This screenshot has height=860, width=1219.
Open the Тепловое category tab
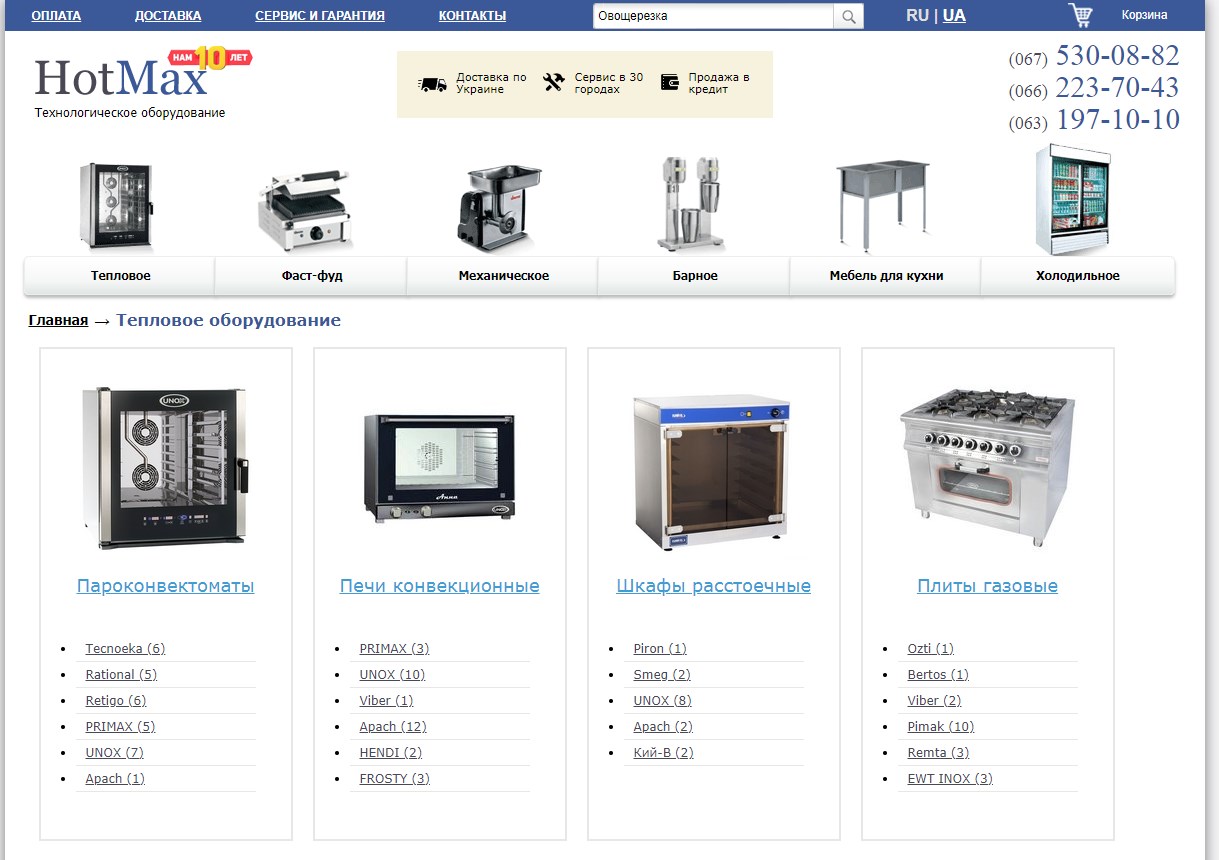[x=120, y=276]
